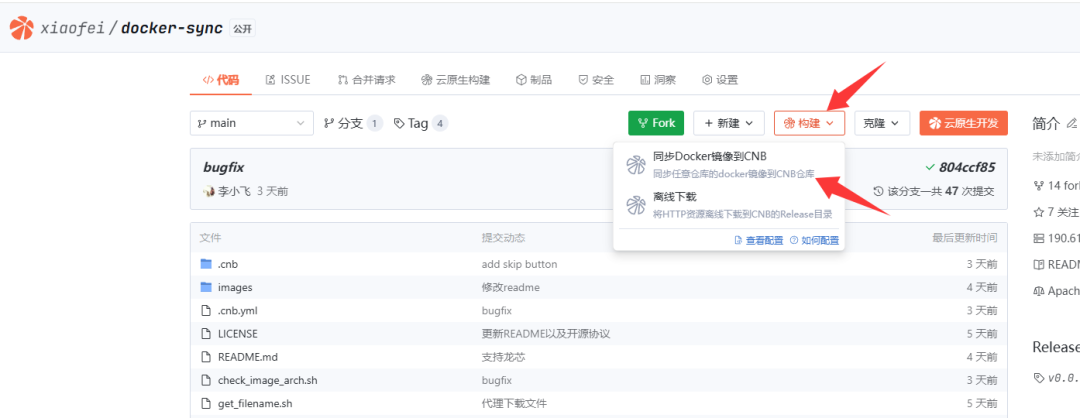Open the .cnb folder name
Screen dimensions: 1080x418
[x=228, y=264]
